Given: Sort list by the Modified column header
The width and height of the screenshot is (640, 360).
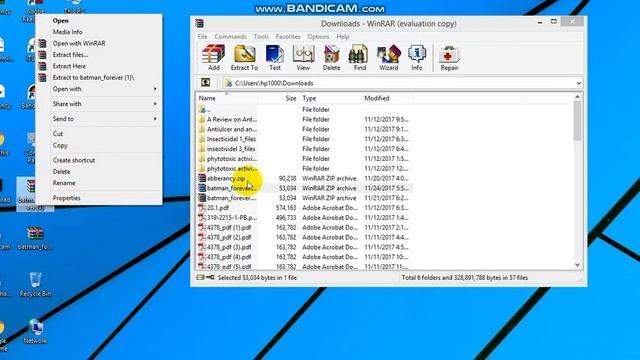Looking at the screenshot, I should 388,98.
